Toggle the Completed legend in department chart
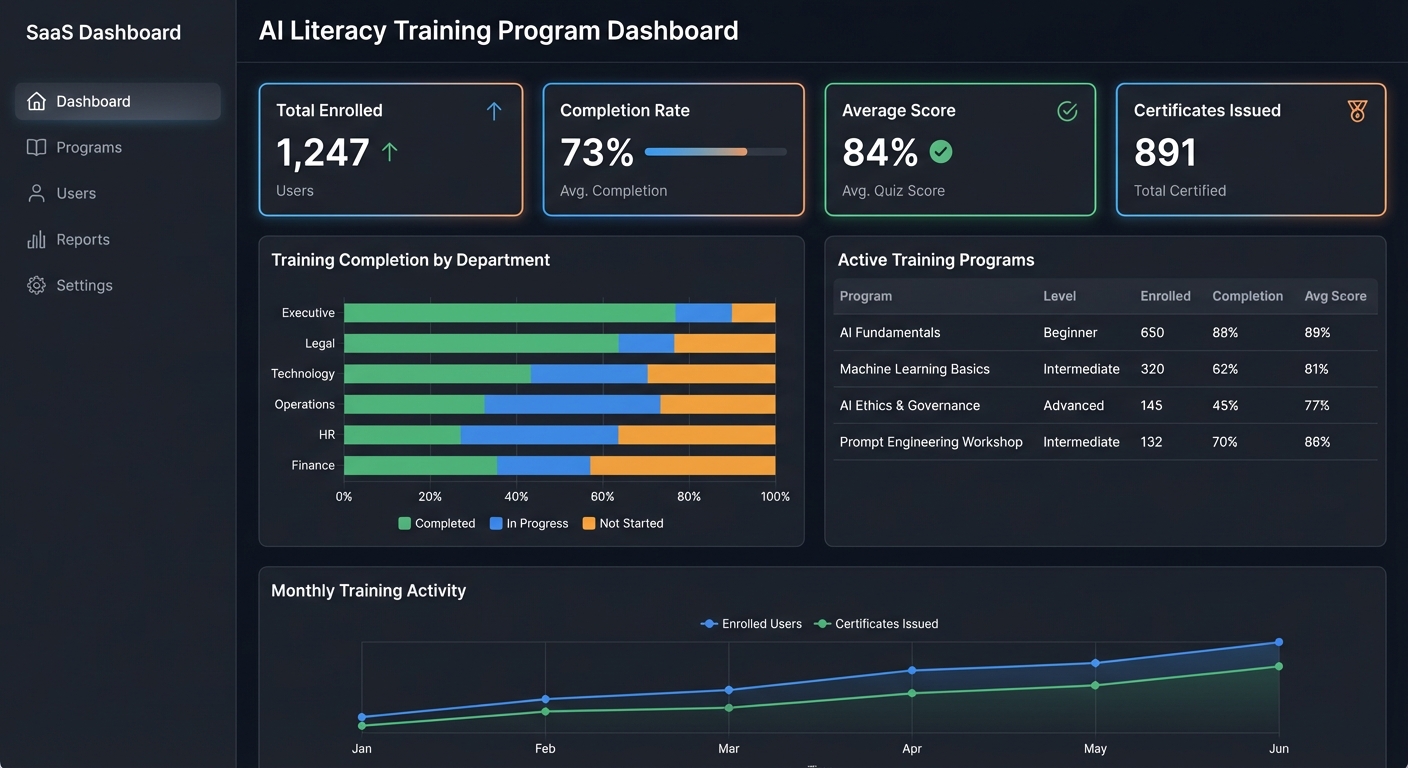 pos(436,523)
